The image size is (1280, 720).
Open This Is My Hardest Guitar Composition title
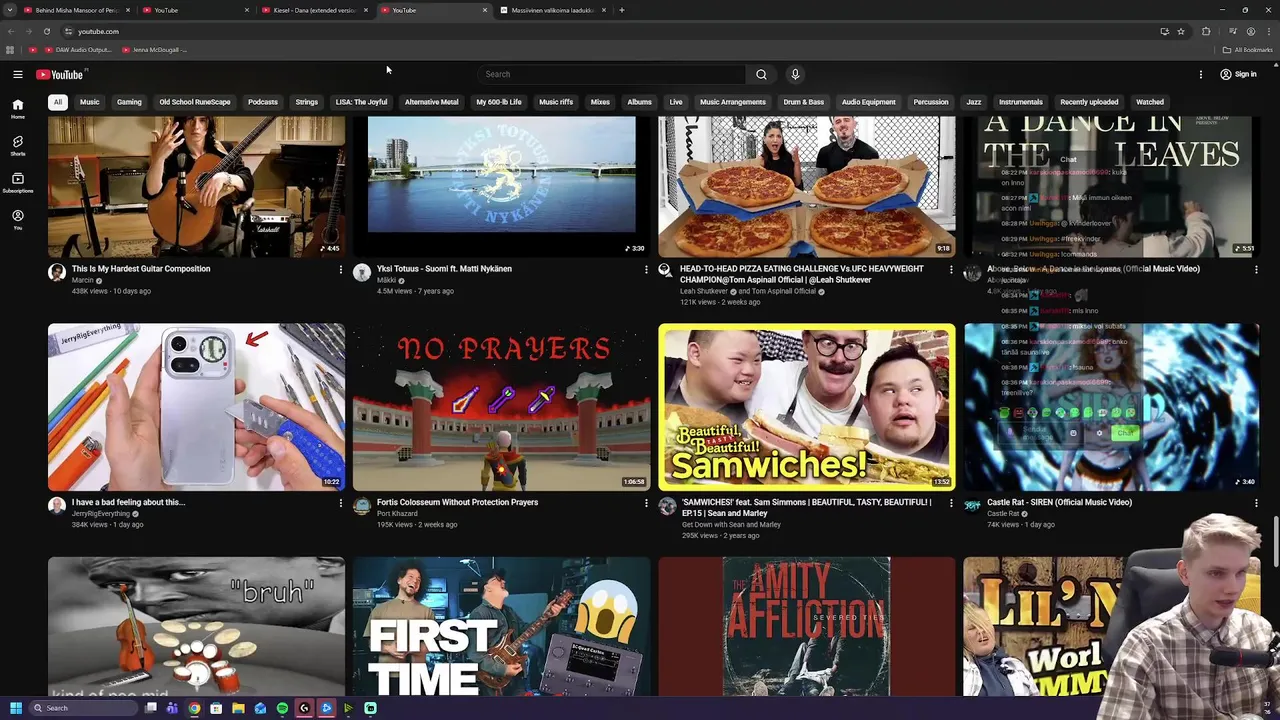click(141, 269)
